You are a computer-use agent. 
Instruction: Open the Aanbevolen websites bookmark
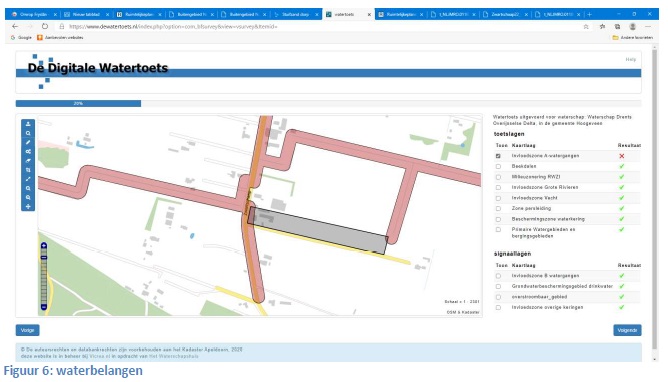point(60,37)
